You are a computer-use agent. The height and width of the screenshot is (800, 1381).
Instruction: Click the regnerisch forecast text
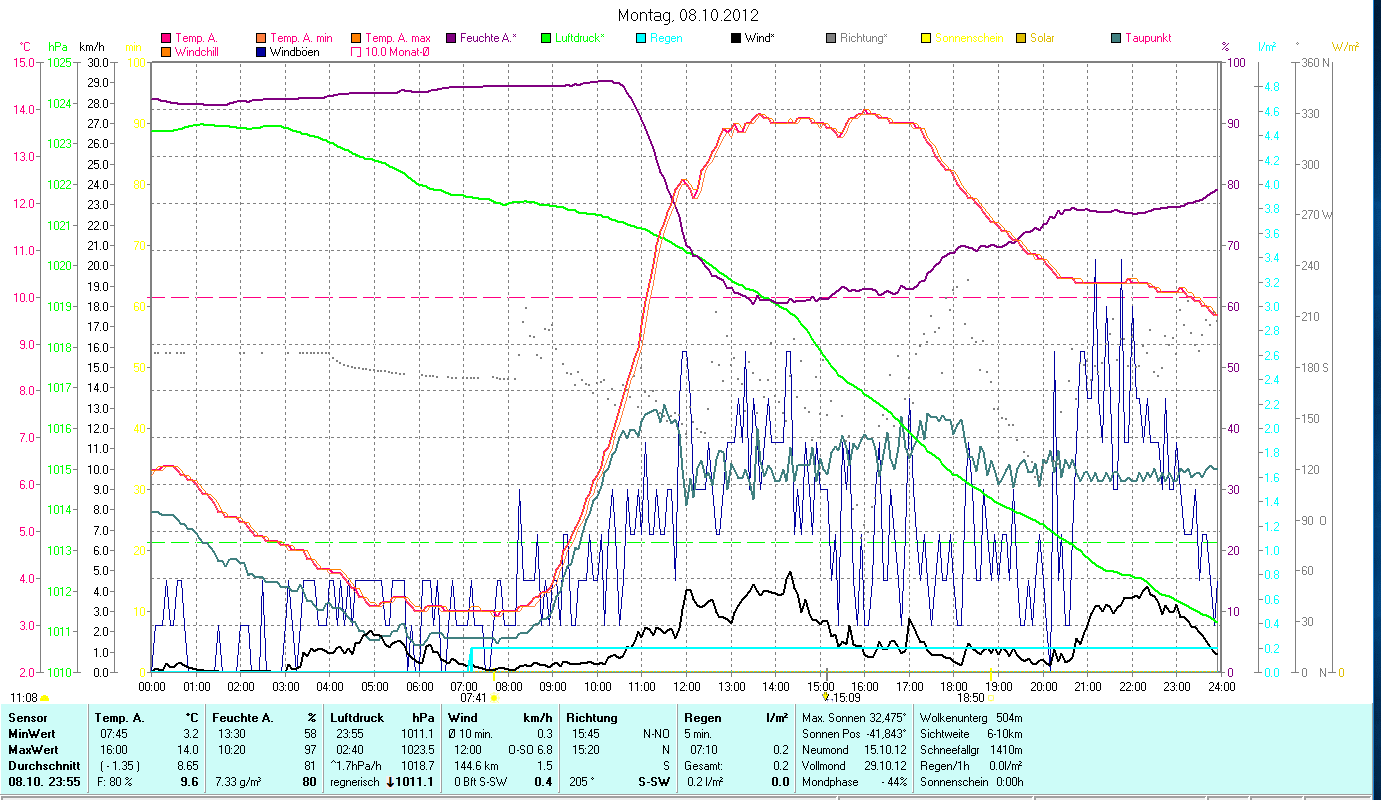(x=355, y=782)
